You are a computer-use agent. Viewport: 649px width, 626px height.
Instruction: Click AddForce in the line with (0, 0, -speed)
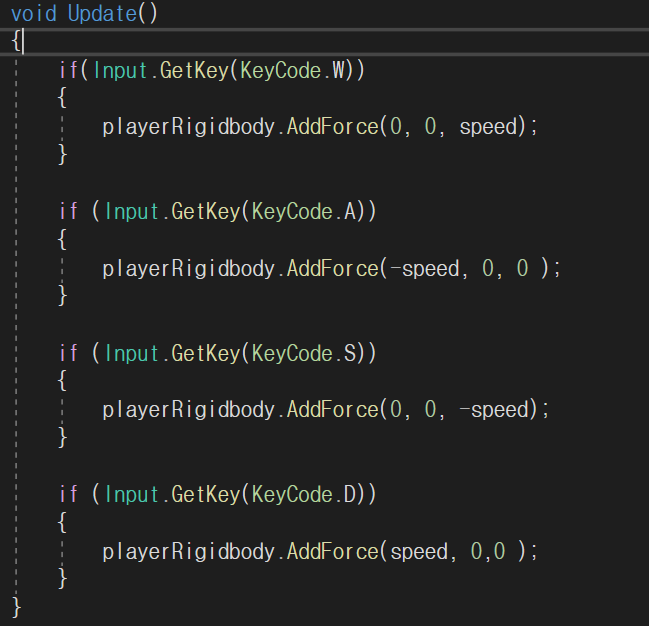[333, 409]
